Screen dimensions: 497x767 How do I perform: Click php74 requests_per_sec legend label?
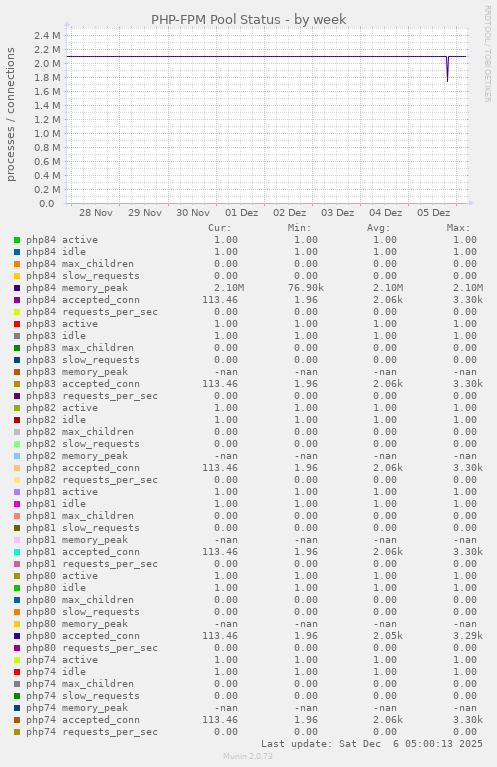pos(92,732)
